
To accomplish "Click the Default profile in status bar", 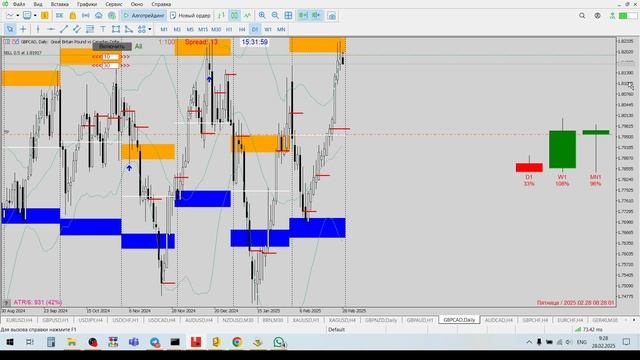I will [x=337, y=329].
